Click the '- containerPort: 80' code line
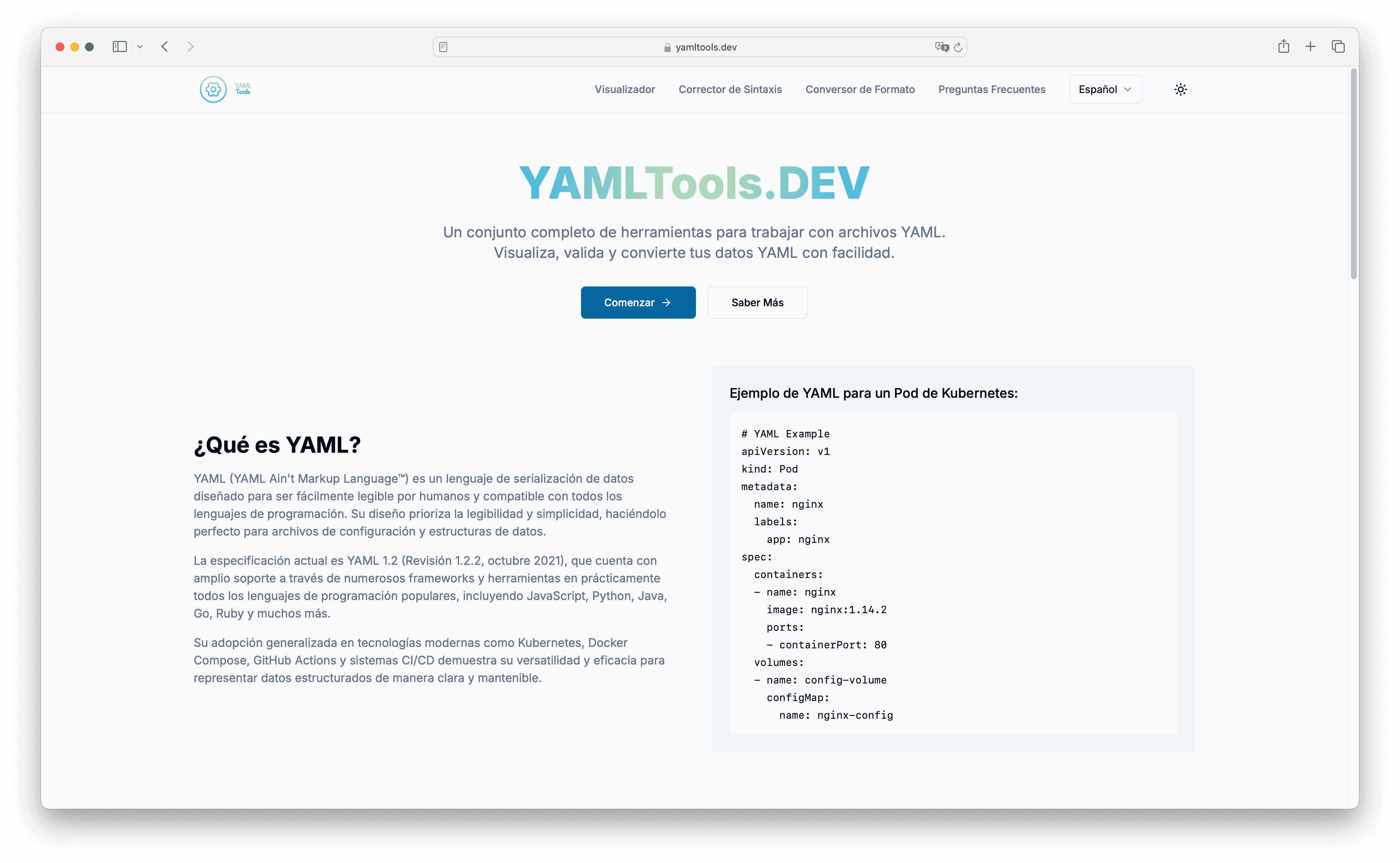 827,645
